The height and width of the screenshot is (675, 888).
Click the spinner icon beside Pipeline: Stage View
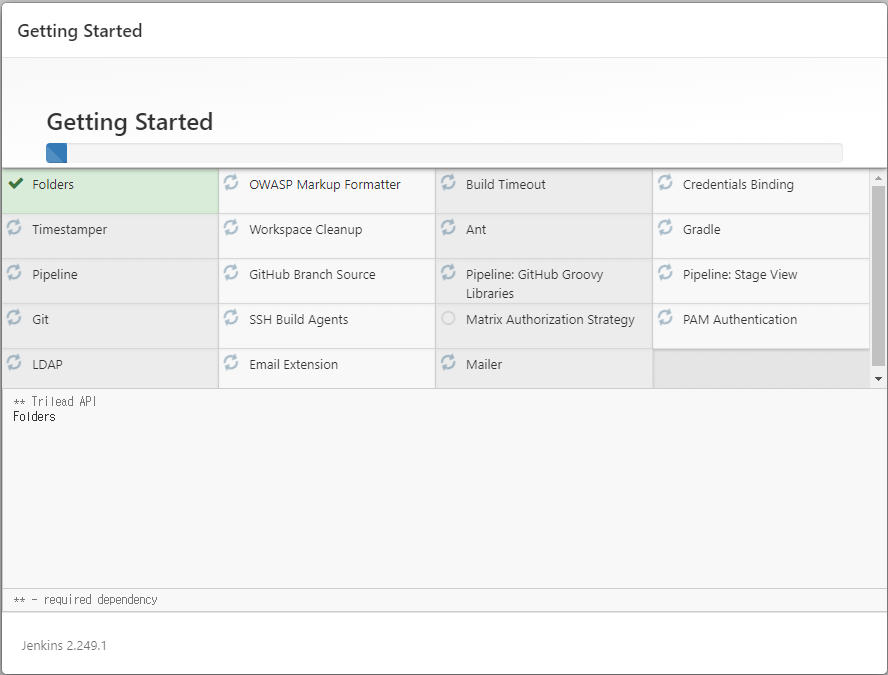[665, 272]
